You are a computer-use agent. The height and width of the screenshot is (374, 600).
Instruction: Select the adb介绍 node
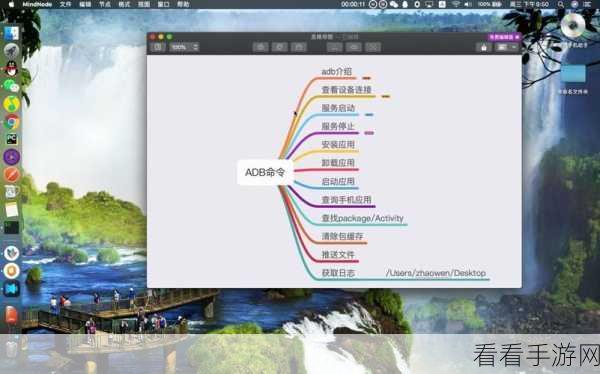click(336, 72)
